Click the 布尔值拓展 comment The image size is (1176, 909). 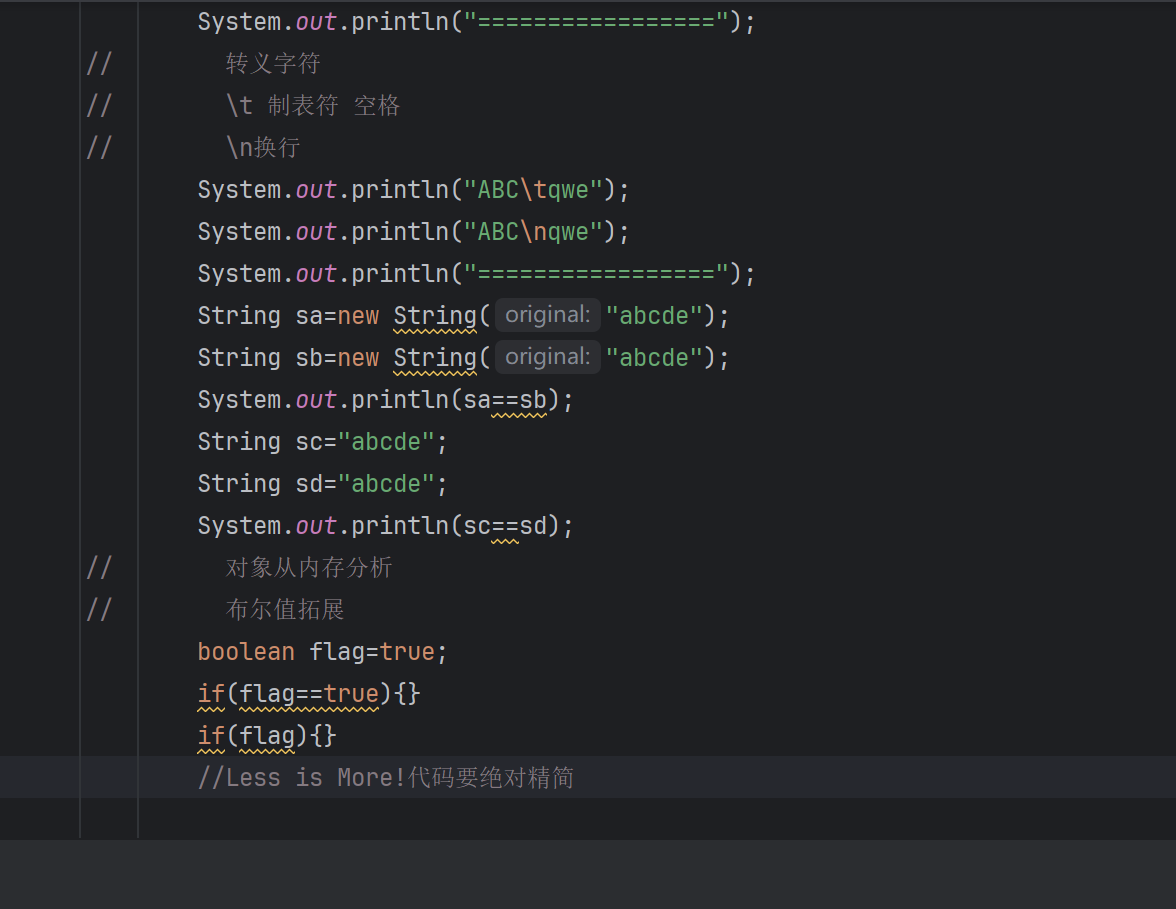click(x=285, y=609)
